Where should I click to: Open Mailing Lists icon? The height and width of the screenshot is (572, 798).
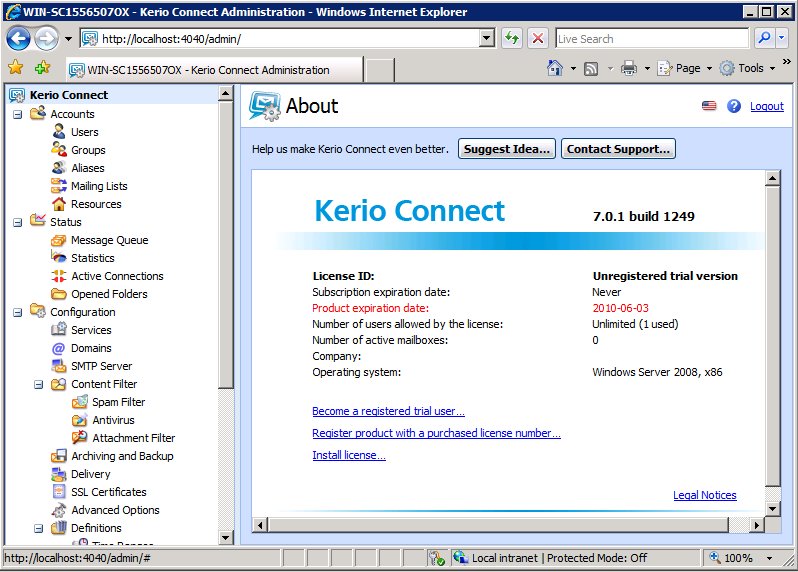[59, 186]
